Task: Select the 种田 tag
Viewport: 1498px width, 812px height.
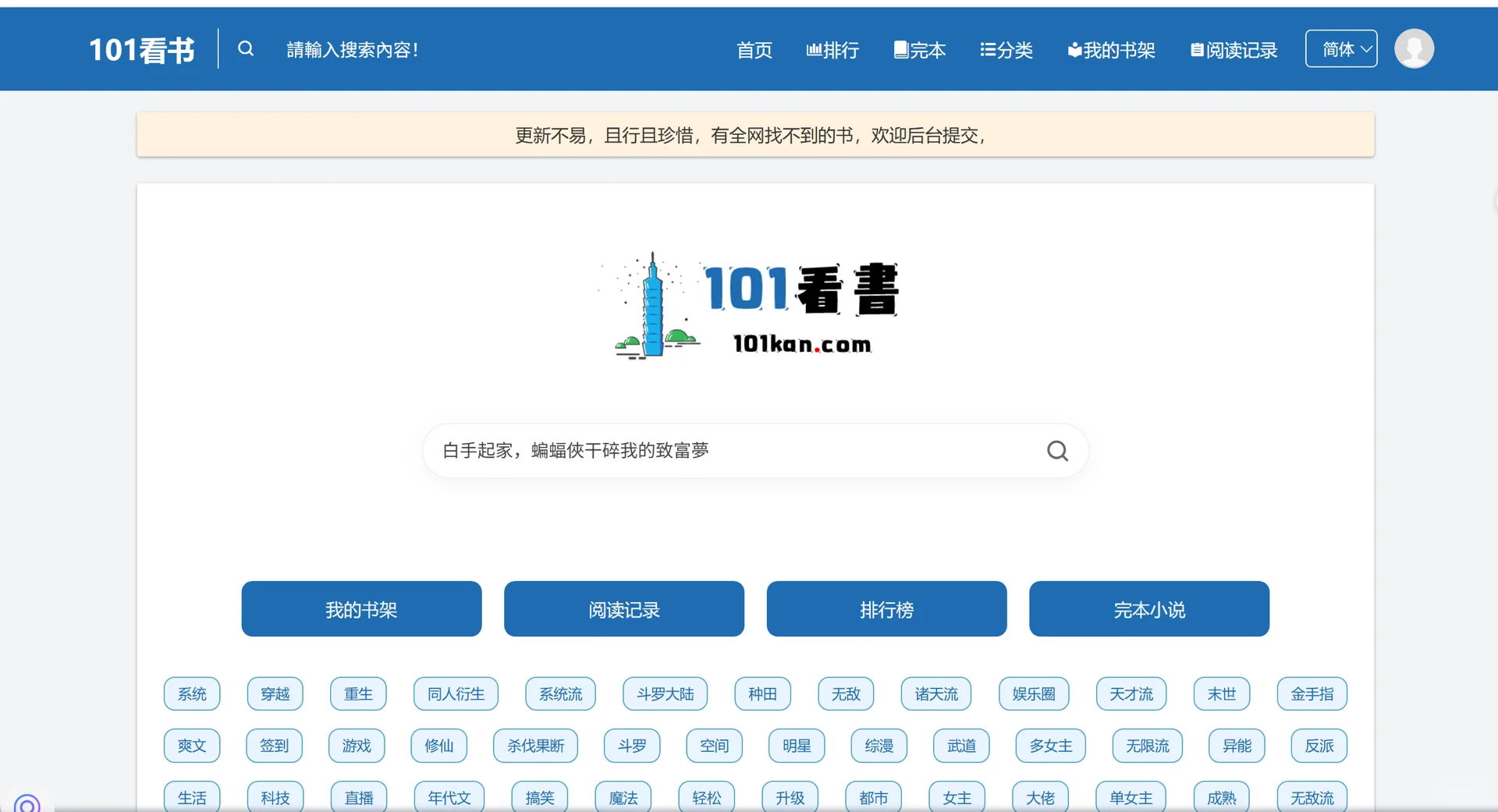Action: [x=762, y=694]
